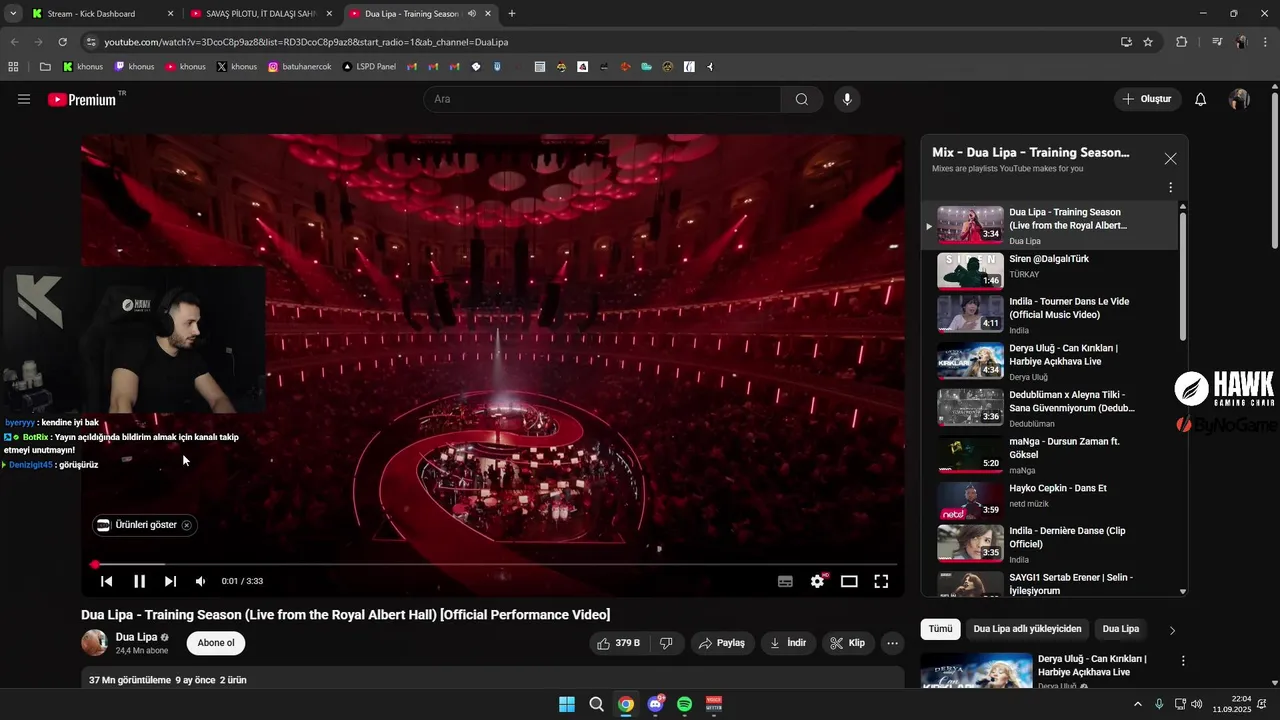Select the Dua Lipa filter chip

pos(1120,629)
